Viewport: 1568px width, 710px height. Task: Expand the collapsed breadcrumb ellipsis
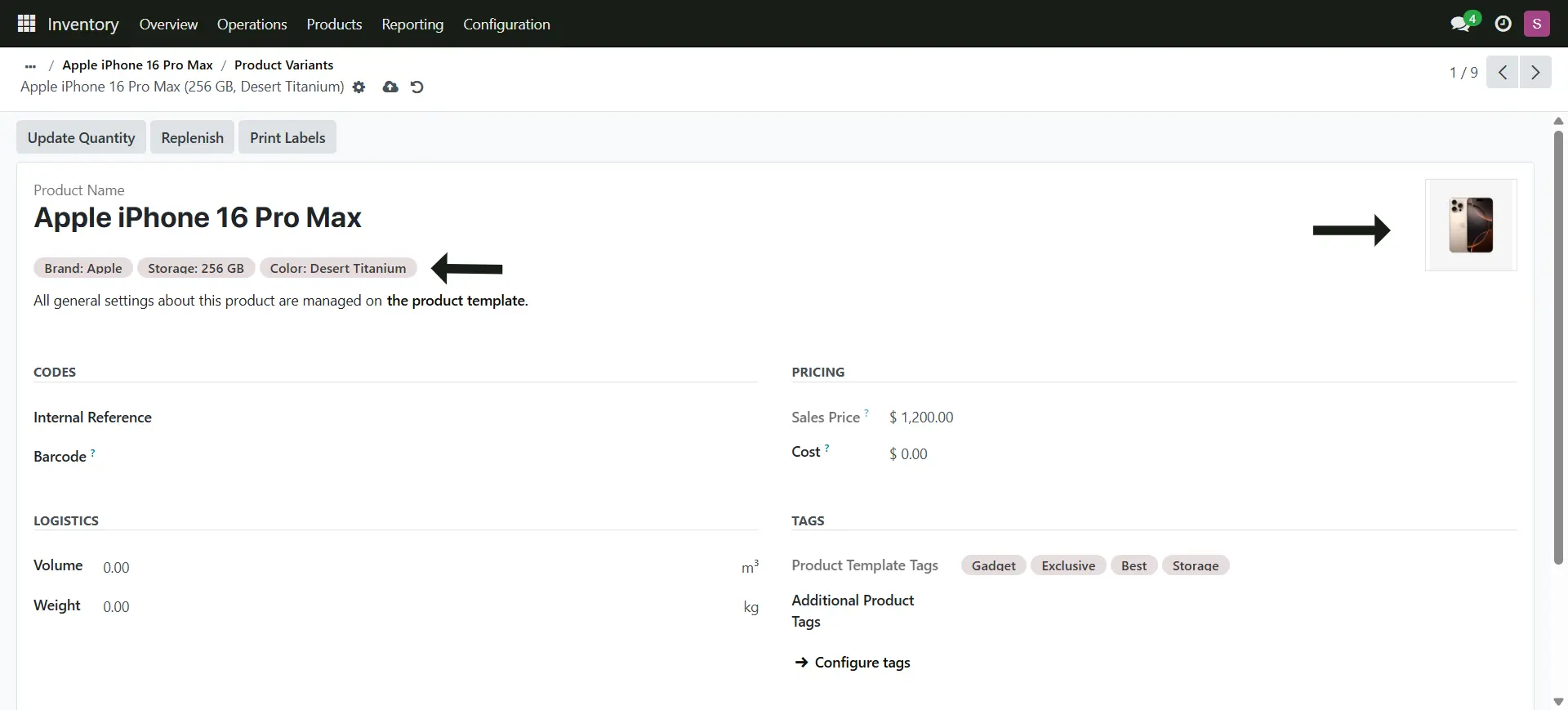(x=30, y=65)
